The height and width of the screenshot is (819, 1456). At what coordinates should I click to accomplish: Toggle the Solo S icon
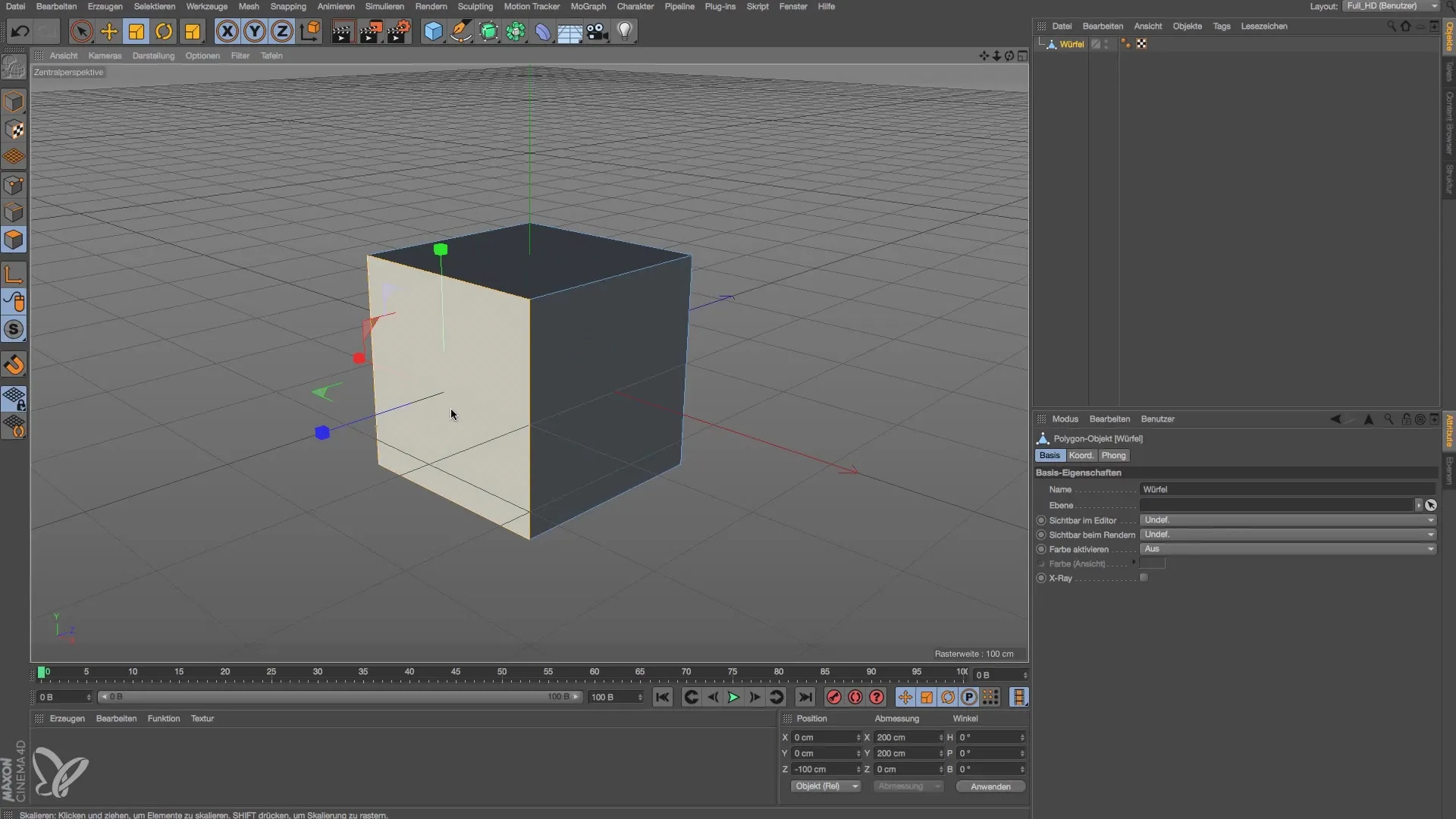tap(14, 329)
